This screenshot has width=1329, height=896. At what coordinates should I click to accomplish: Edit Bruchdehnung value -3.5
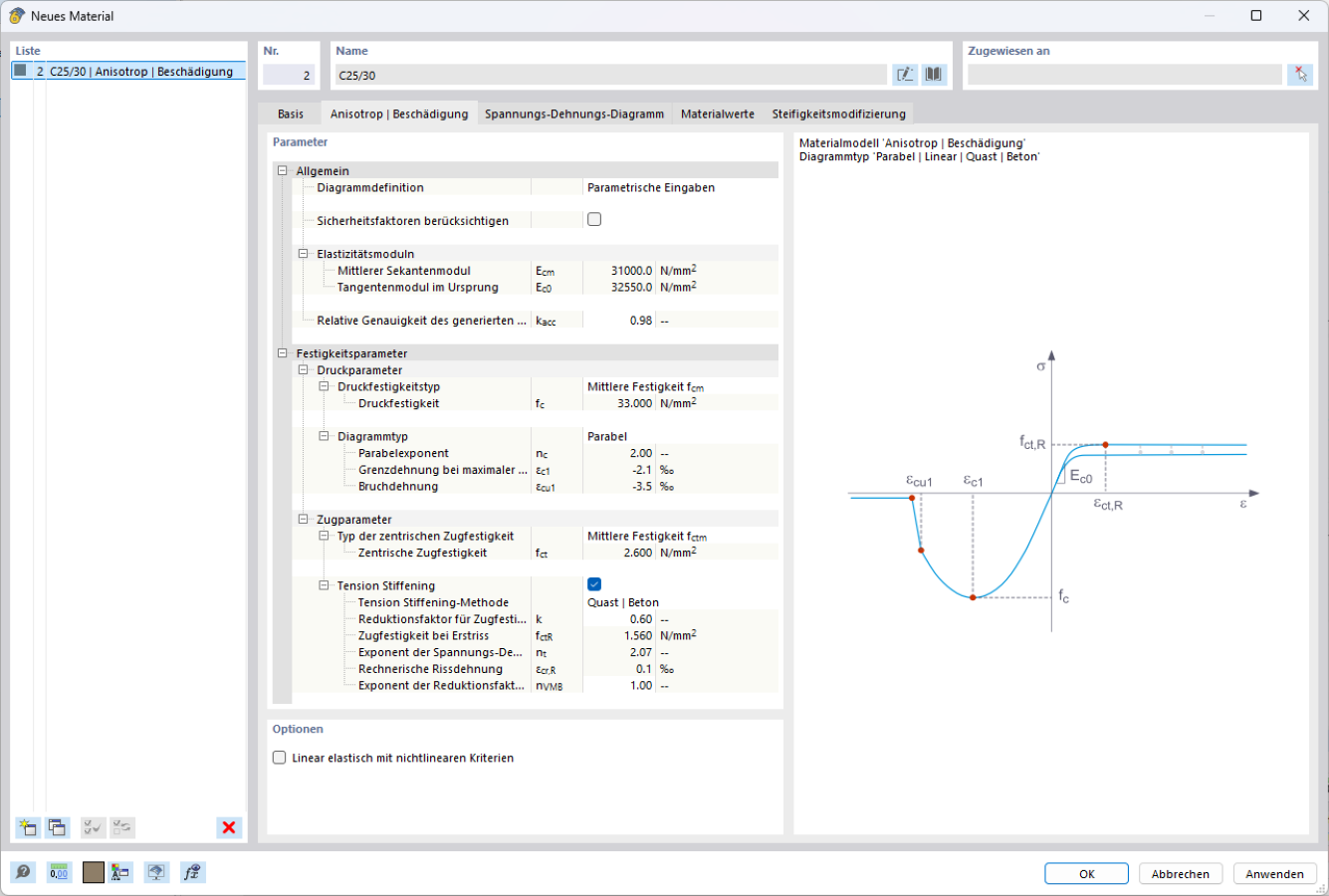[619, 486]
